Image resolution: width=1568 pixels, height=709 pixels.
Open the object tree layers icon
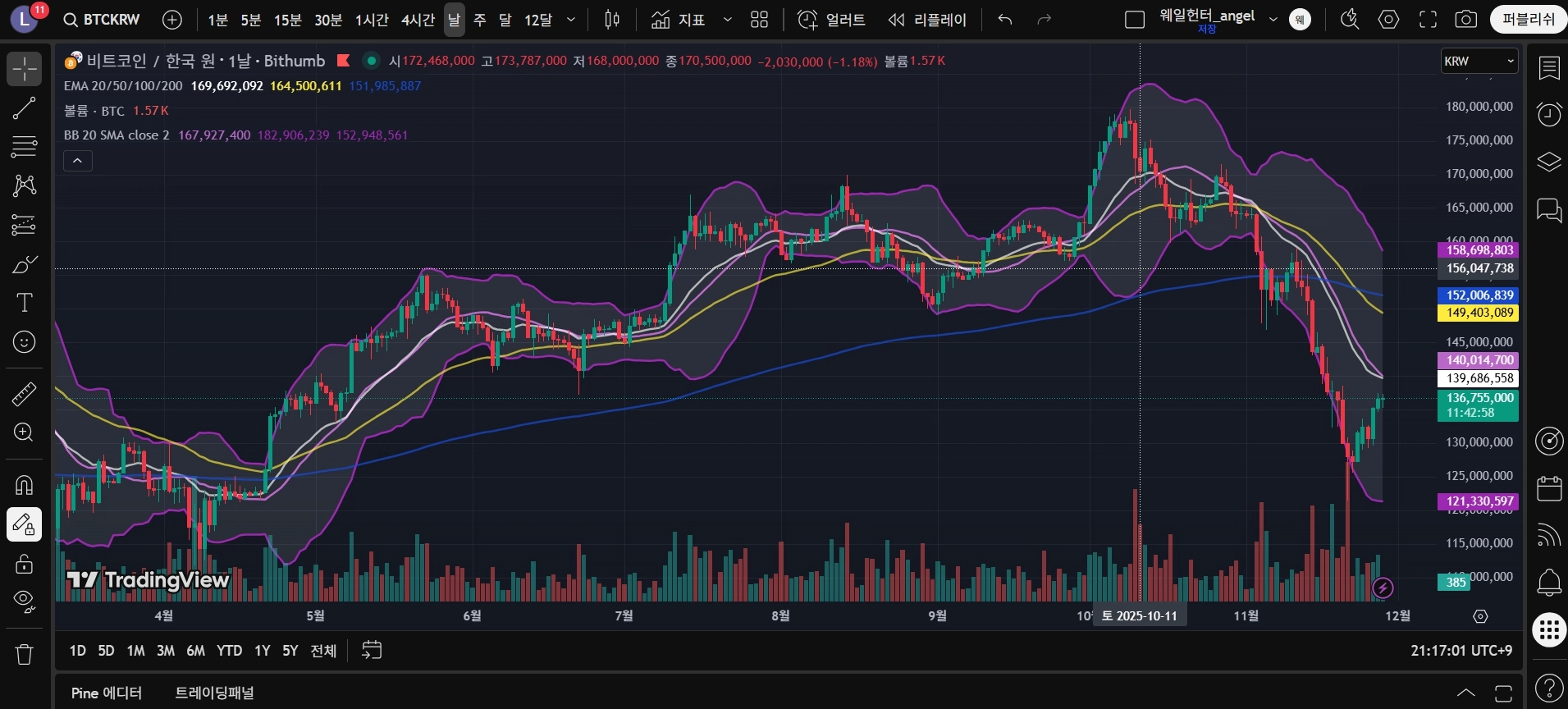pos(1549,162)
